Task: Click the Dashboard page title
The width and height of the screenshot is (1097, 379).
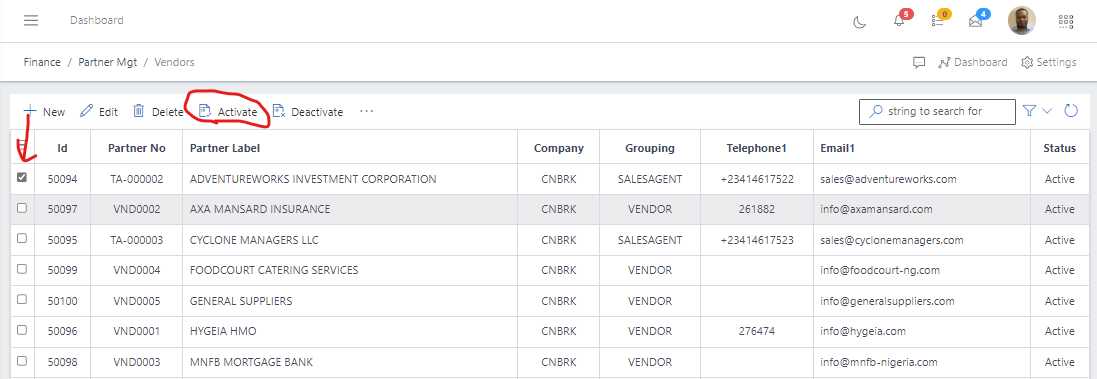Action: coord(97,20)
